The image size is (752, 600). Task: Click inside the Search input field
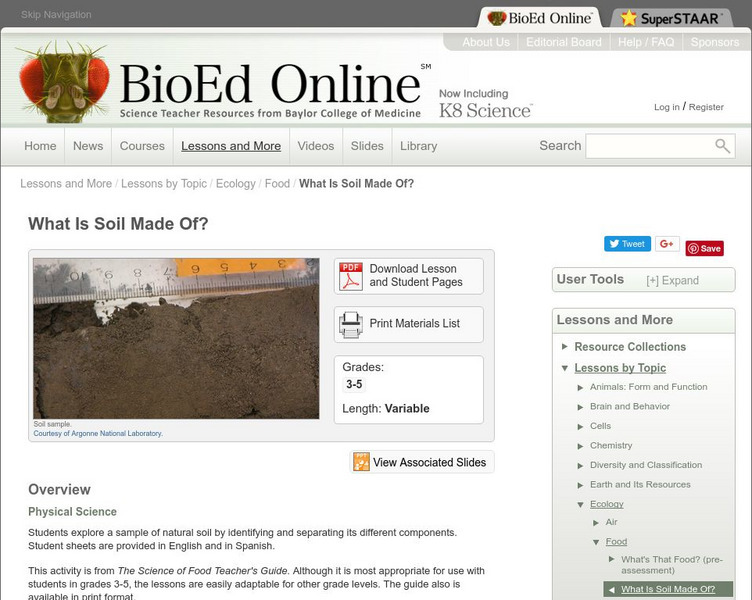[649, 146]
